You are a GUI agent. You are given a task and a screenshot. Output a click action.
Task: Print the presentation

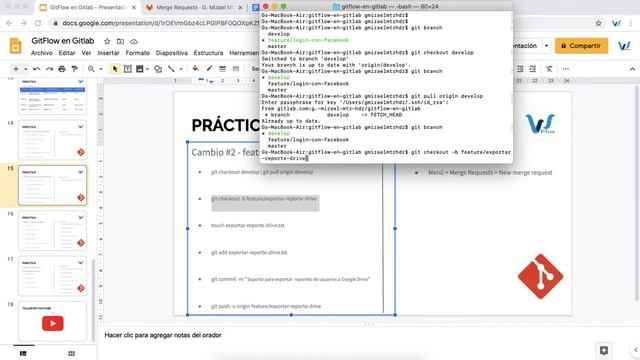(x=62, y=69)
